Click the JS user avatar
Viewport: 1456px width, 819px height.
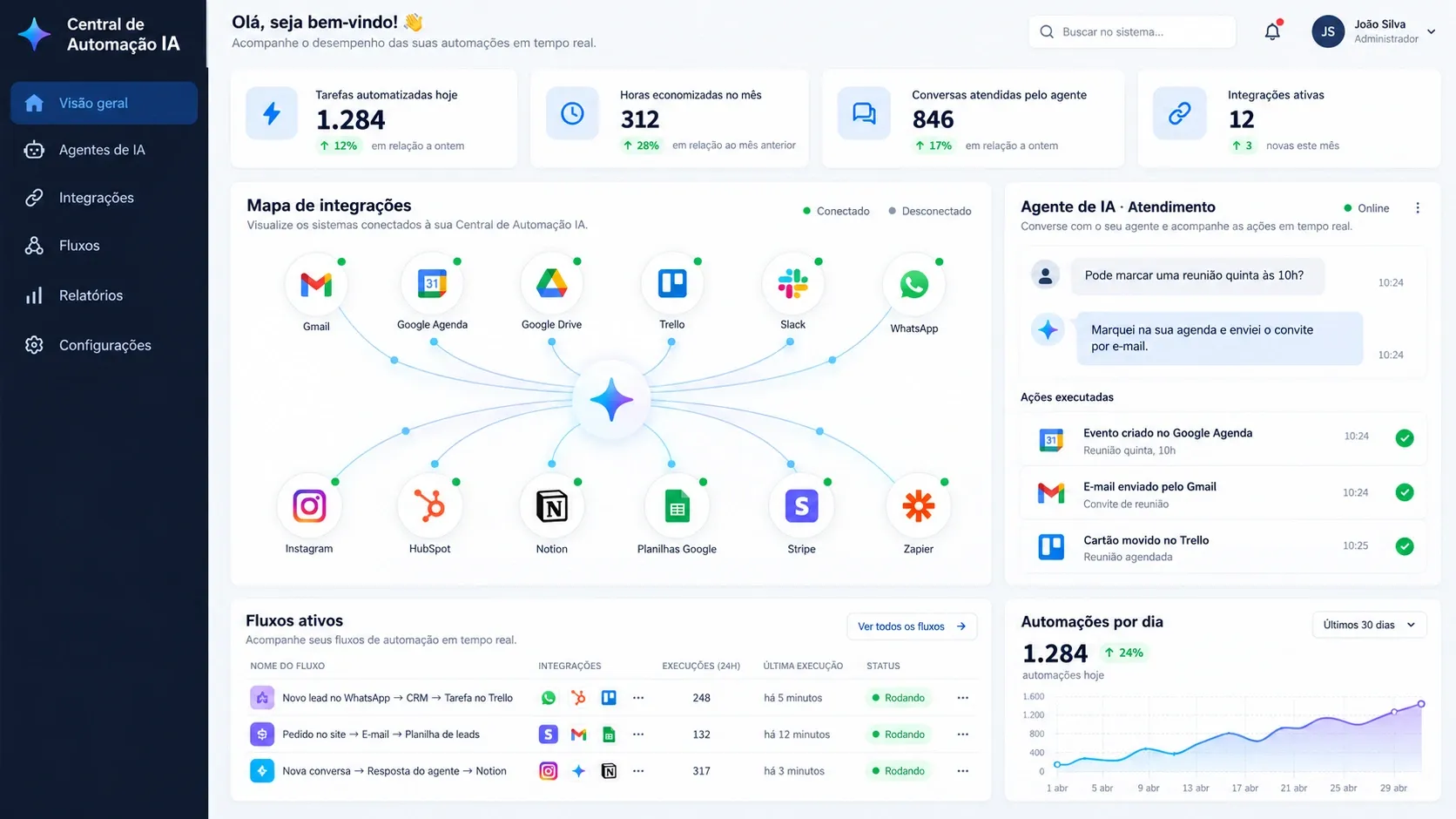(x=1328, y=31)
